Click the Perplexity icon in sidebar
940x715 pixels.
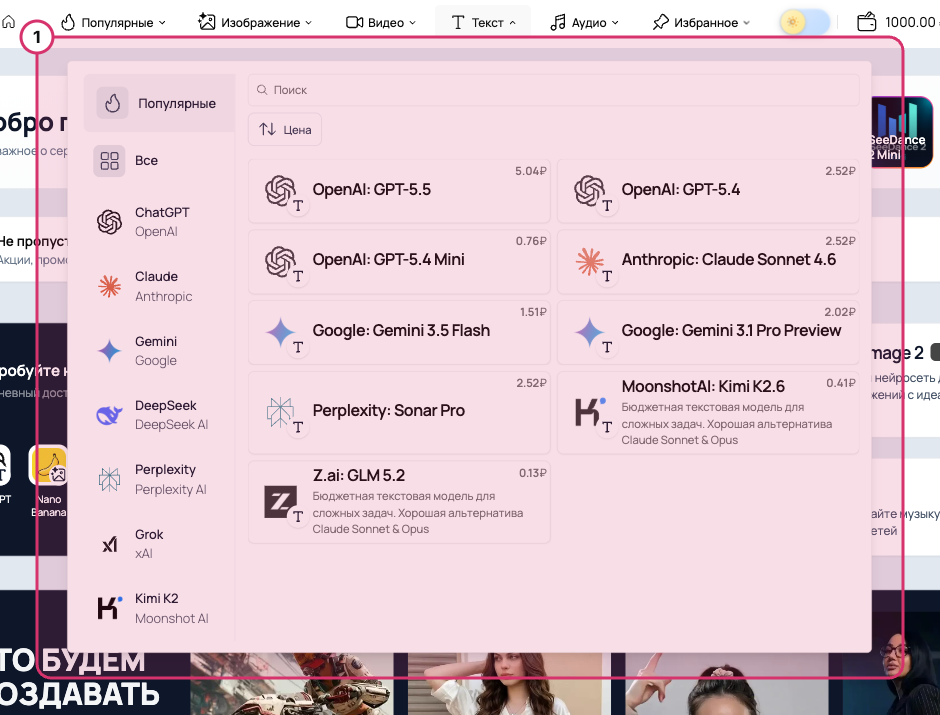[109, 479]
